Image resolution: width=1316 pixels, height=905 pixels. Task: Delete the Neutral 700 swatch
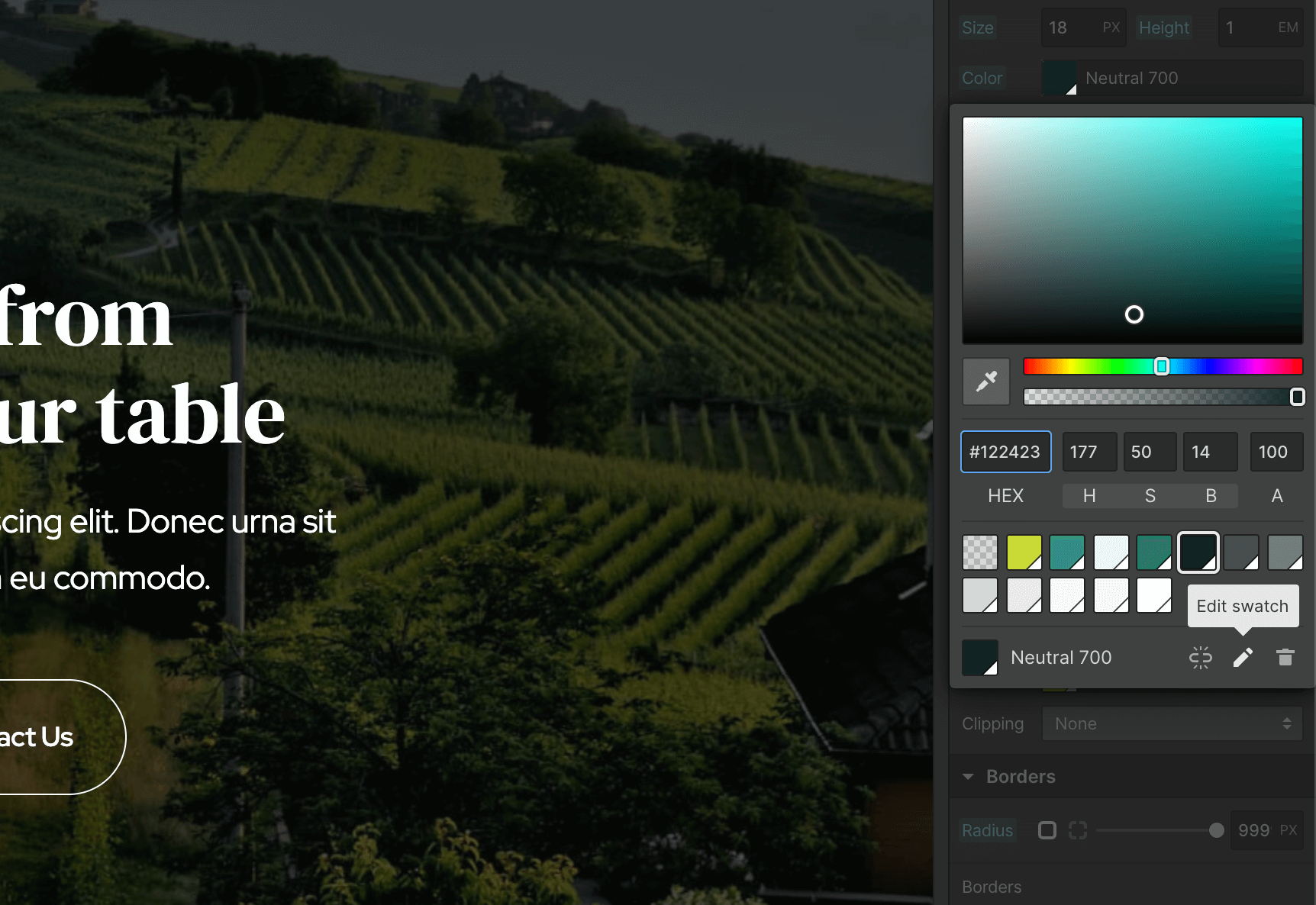[1285, 657]
